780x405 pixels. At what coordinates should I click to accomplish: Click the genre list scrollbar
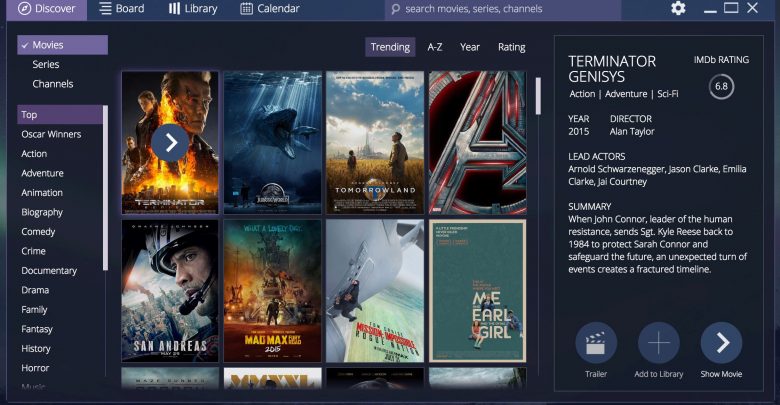coord(105,188)
